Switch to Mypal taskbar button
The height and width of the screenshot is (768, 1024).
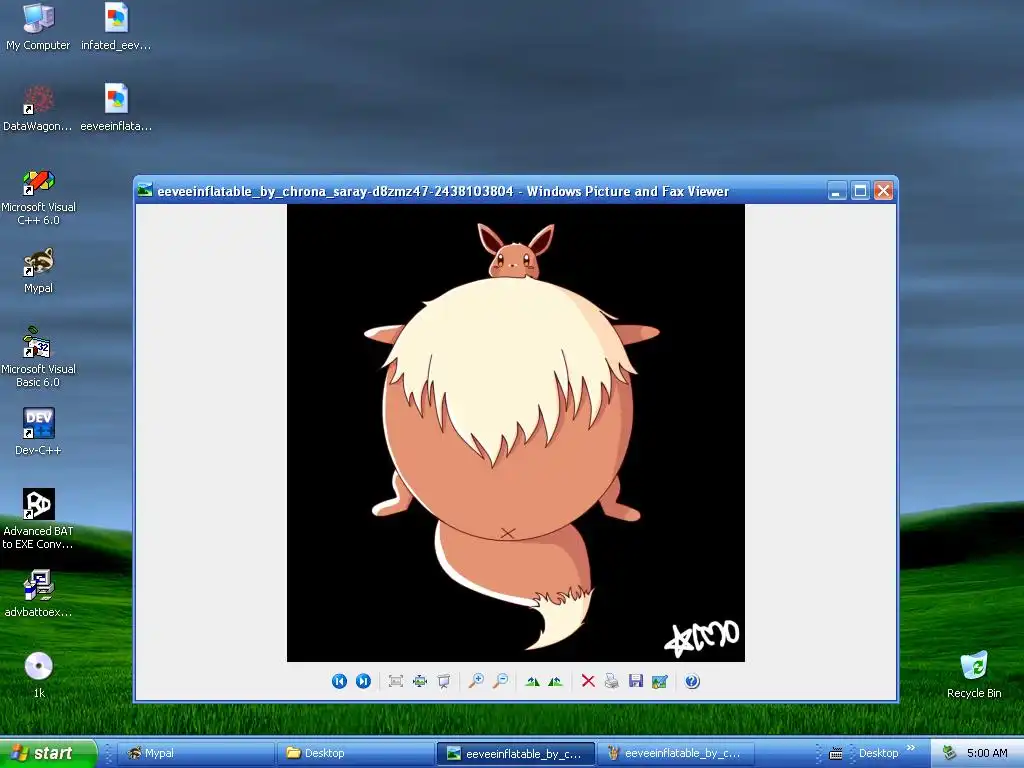196,753
